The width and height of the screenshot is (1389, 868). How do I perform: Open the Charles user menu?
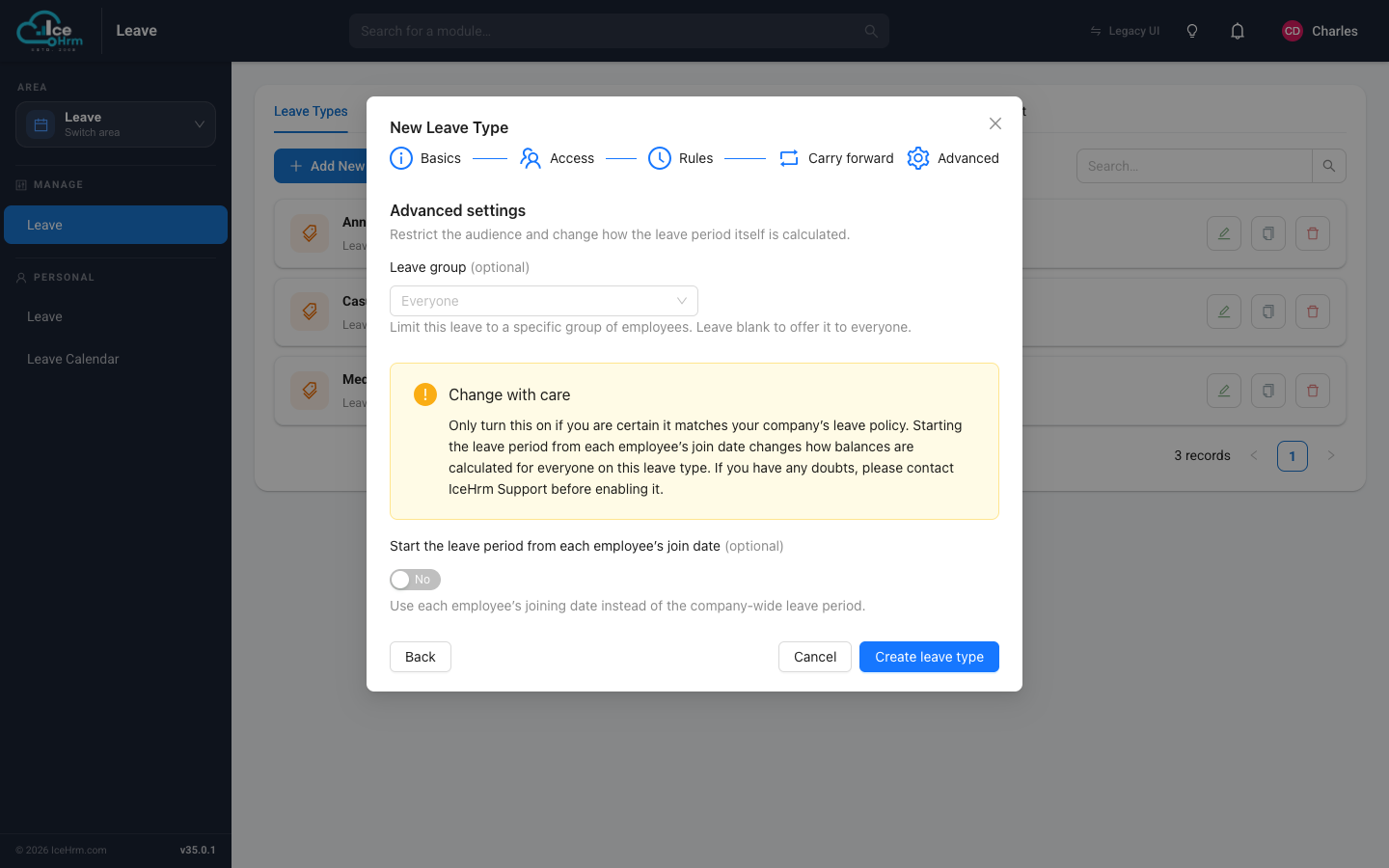coord(1320,31)
